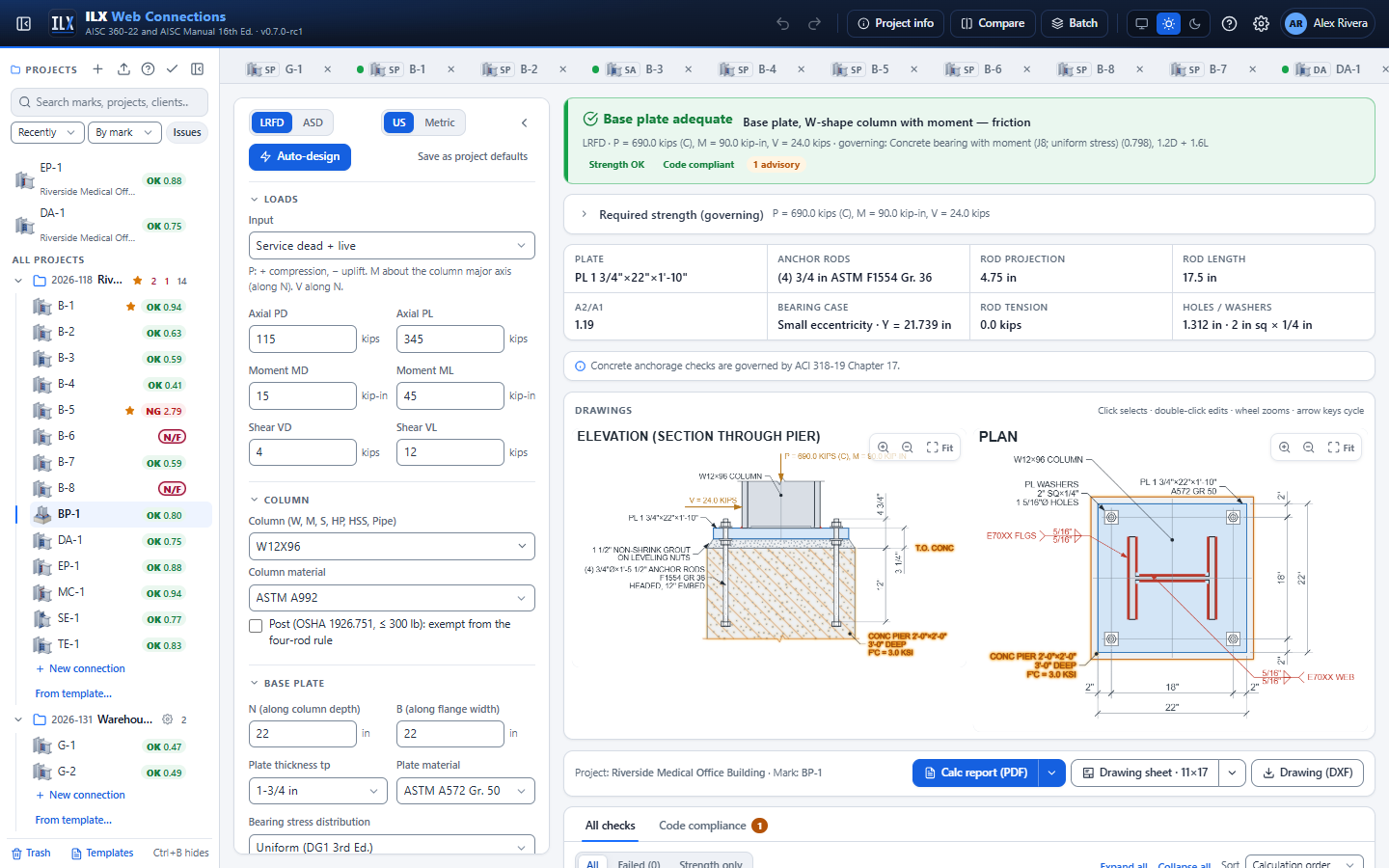Click the upload/import icon in Projects header
The height and width of the screenshot is (868, 1389).
[123, 69]
